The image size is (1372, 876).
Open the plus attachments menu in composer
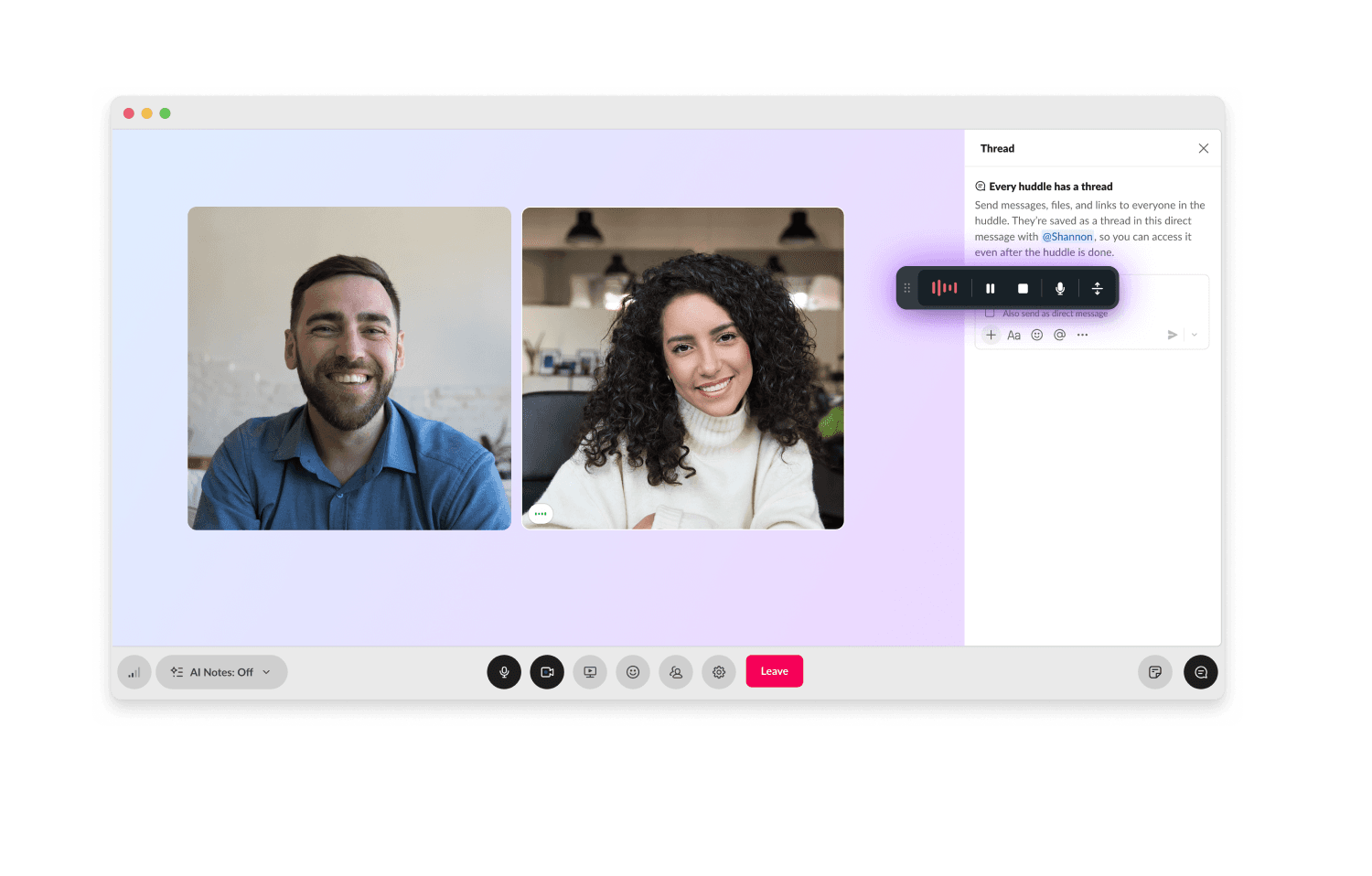[991, 335]
